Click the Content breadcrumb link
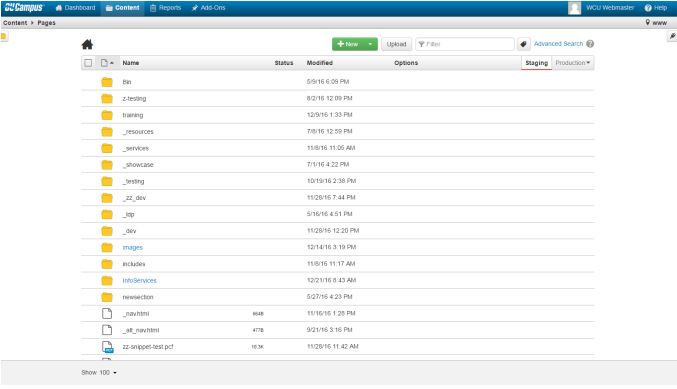 (15, 23)
